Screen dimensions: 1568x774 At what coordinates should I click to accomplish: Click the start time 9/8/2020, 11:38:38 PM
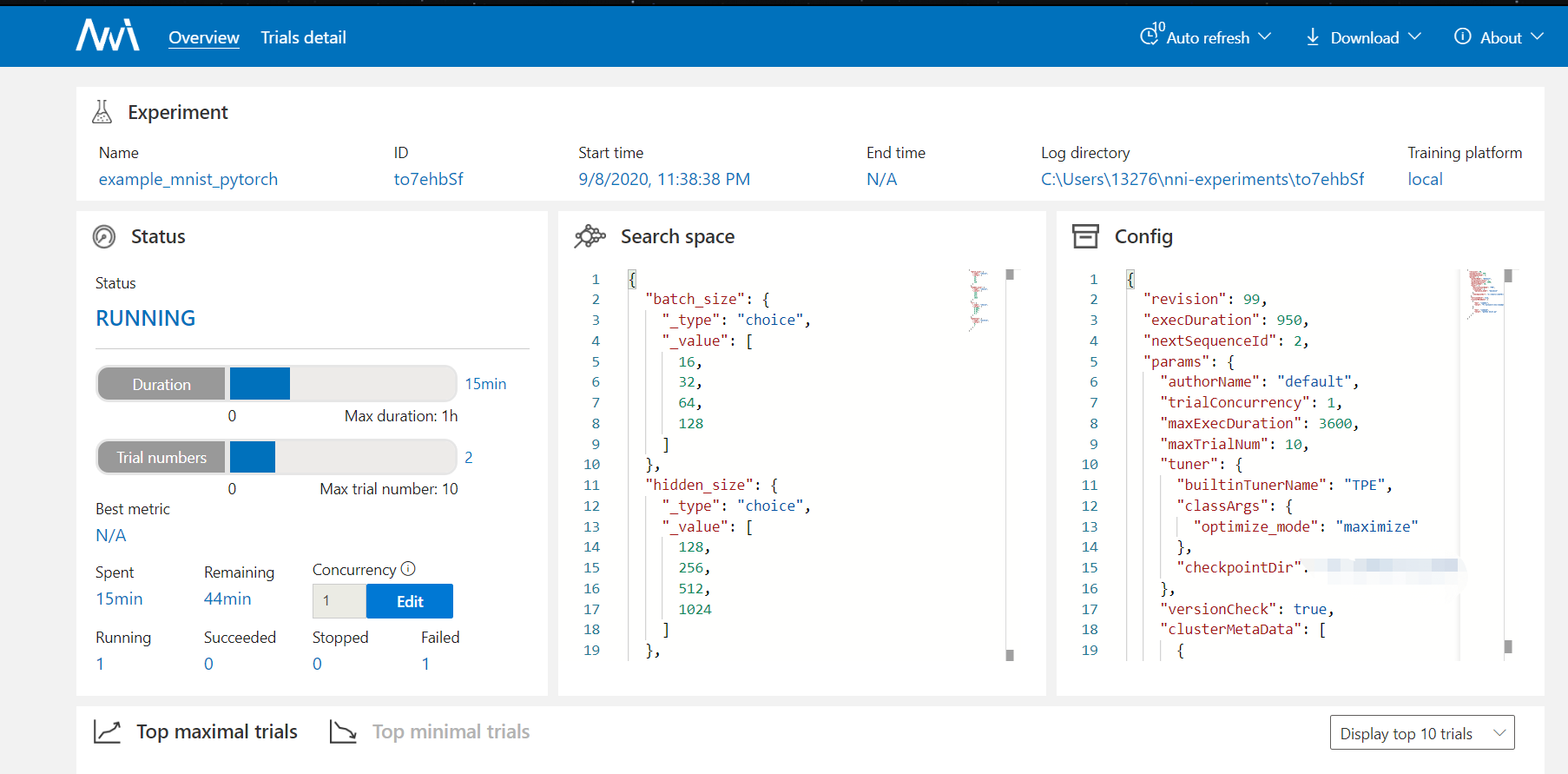point(664,179)
